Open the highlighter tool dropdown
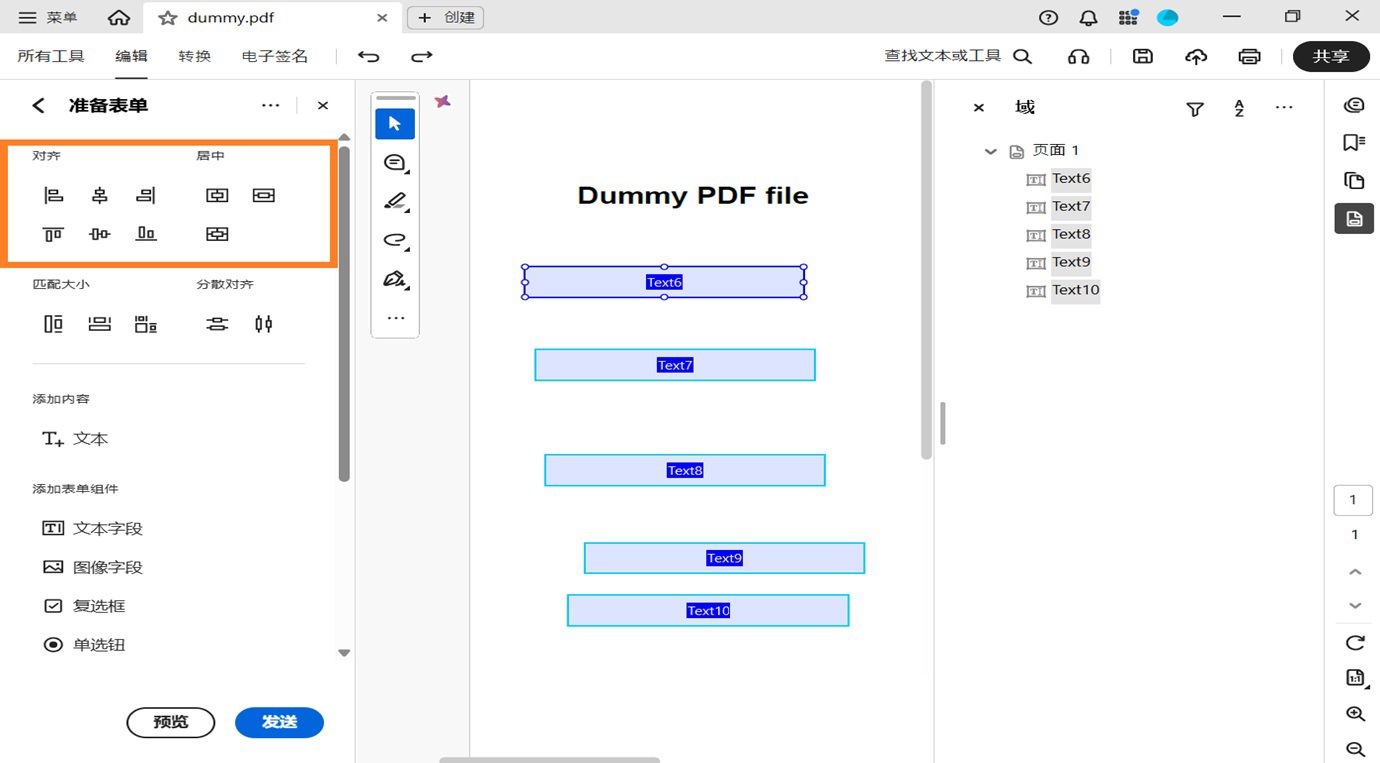 pyautogui.click(x=395, y=201)
